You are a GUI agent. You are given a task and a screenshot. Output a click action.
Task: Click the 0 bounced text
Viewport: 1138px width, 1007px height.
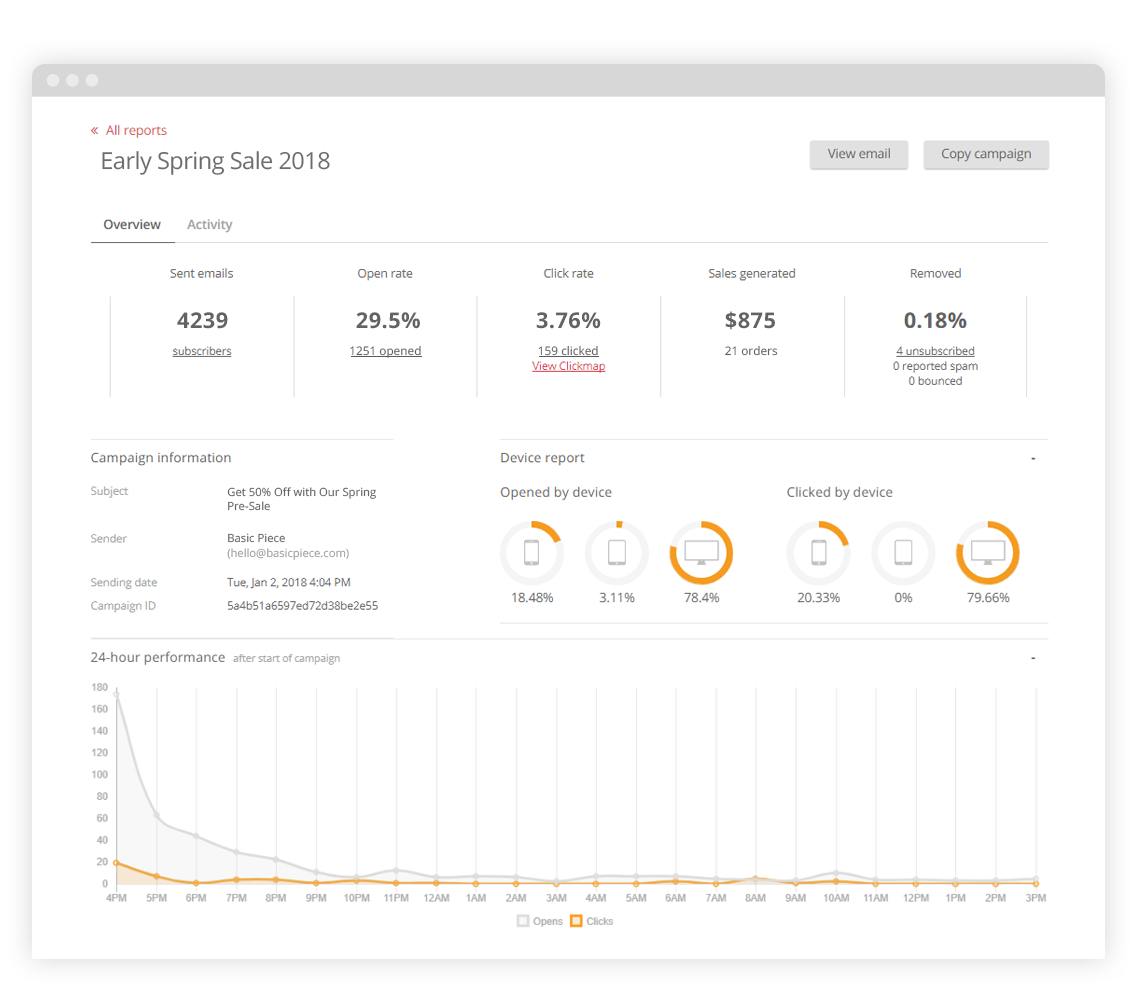pos(935,382)
